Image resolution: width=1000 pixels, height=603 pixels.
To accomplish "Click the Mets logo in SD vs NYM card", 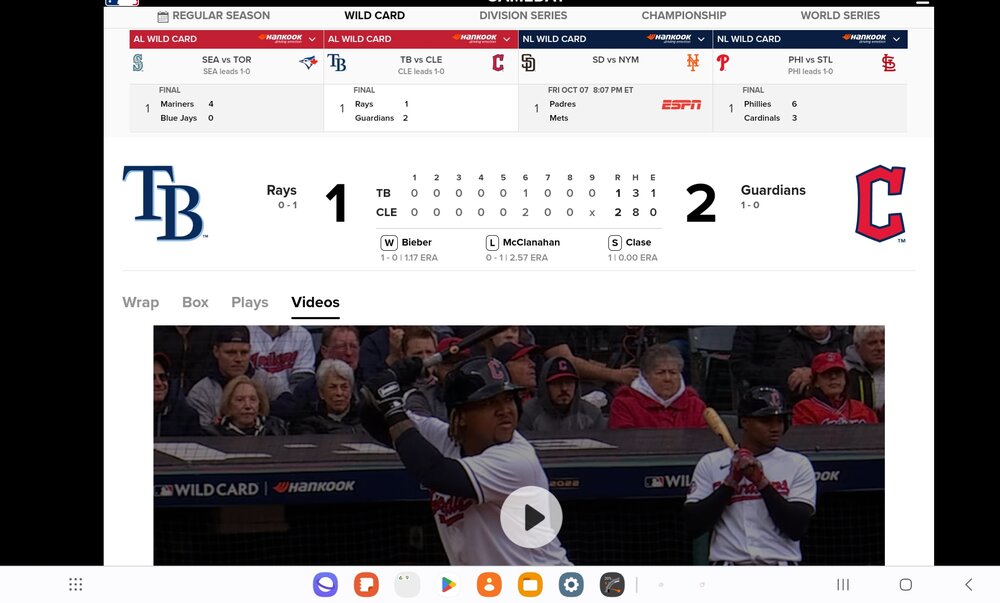I will tap(693, 62).
